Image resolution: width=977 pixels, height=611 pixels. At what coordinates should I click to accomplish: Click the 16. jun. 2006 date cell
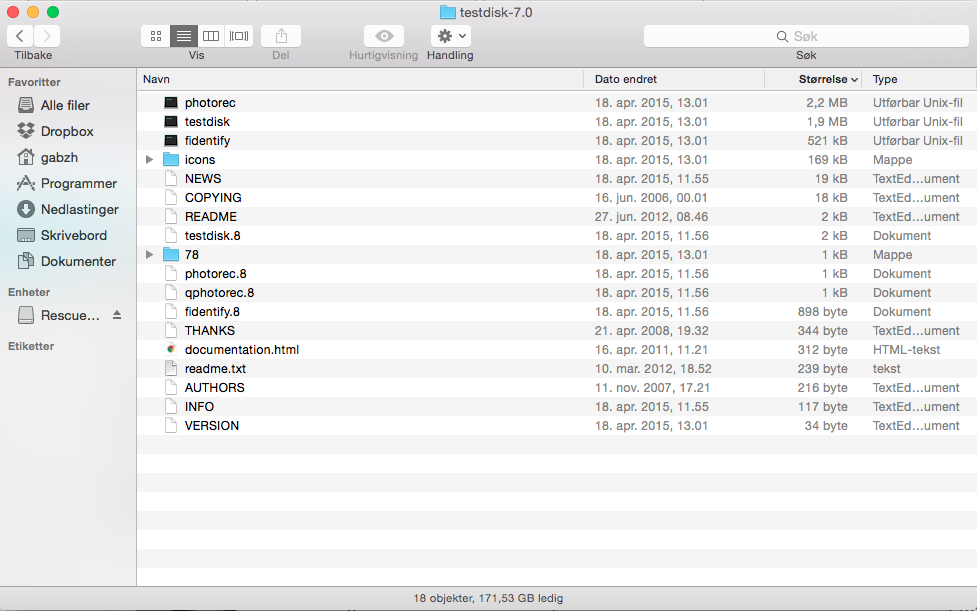[651, 197]
